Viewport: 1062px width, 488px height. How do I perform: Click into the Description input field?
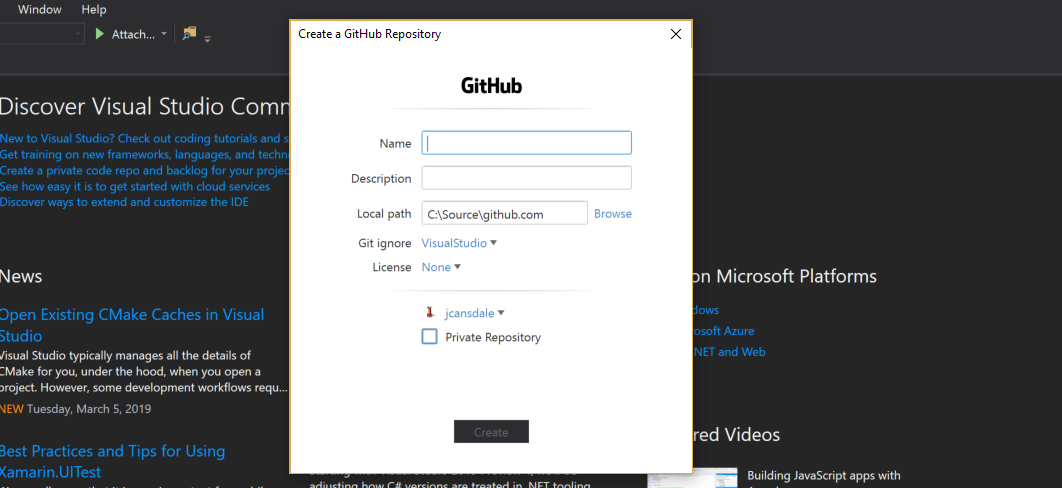pyautogui.click(x=526, y=178)
